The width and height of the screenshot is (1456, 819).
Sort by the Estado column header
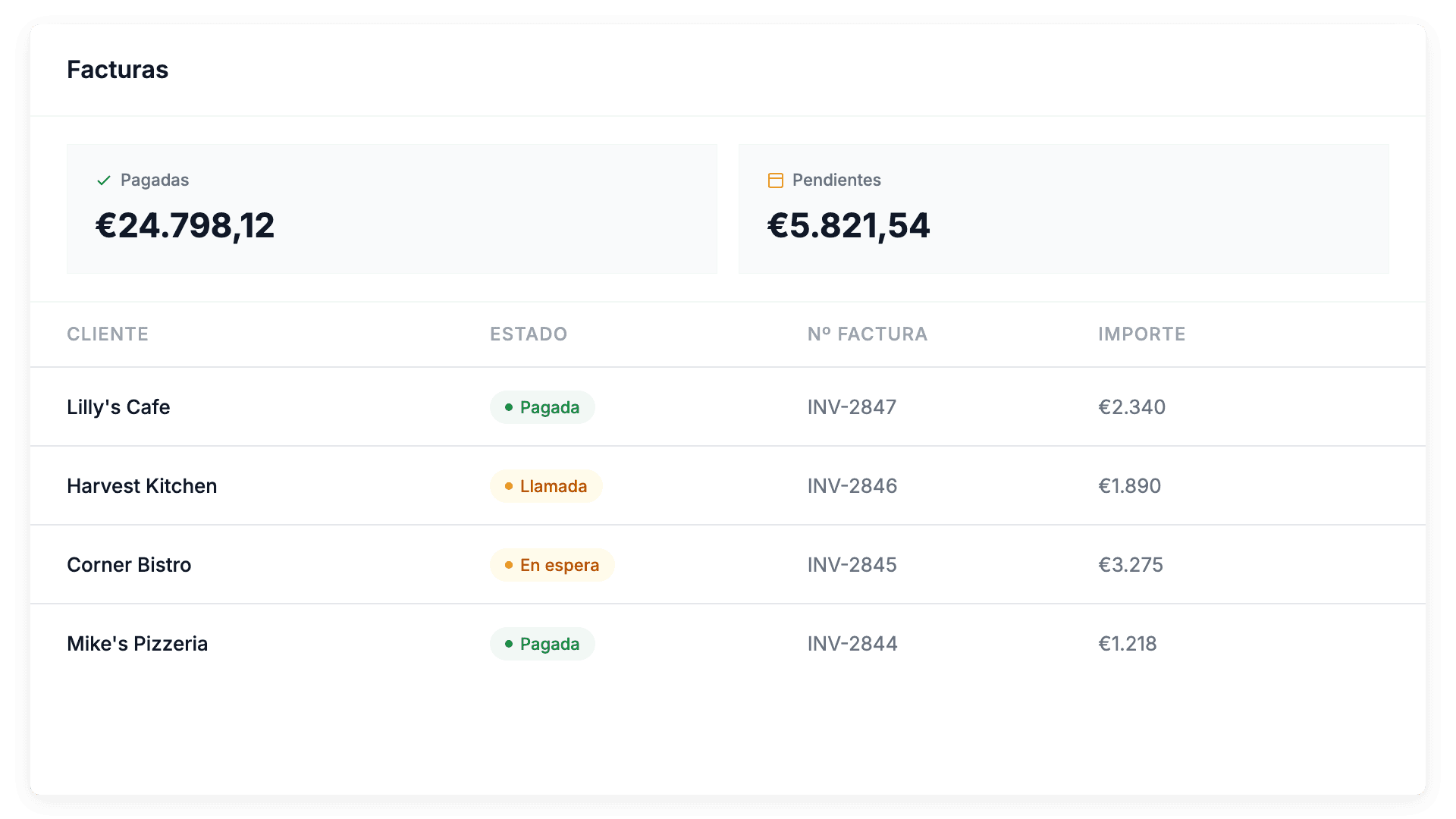click(529, 334)
